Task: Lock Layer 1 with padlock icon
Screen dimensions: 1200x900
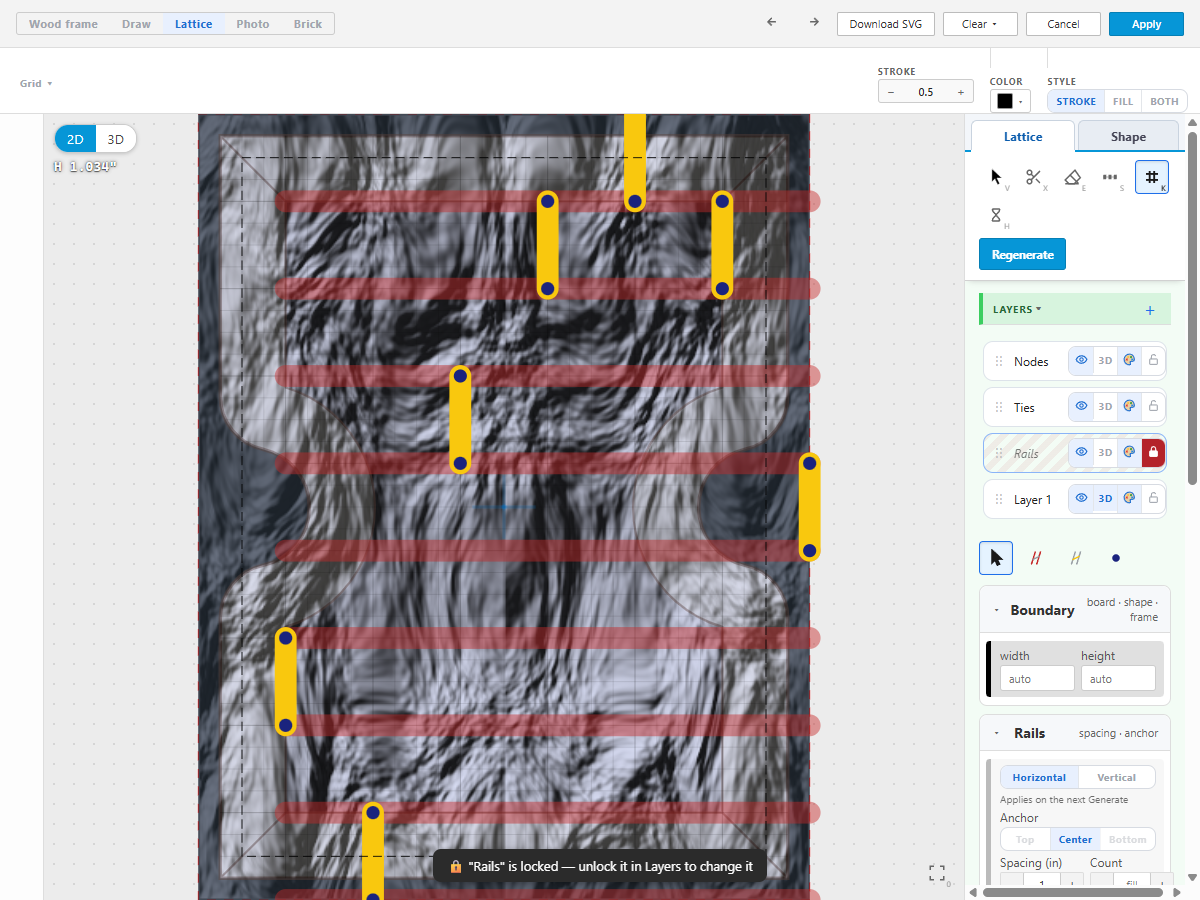Action: click(1153, 499)
